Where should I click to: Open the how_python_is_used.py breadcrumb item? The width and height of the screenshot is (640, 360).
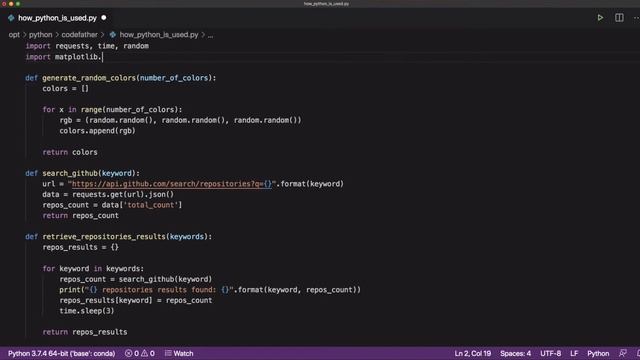[158, 35]
